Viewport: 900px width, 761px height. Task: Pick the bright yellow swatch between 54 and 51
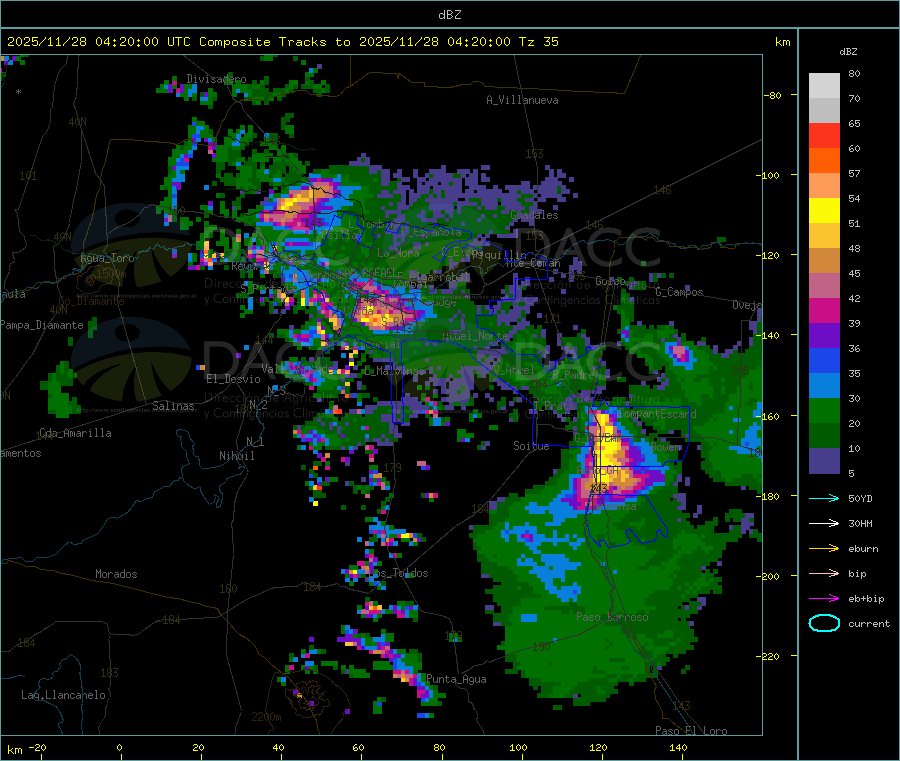click(824, 211)
